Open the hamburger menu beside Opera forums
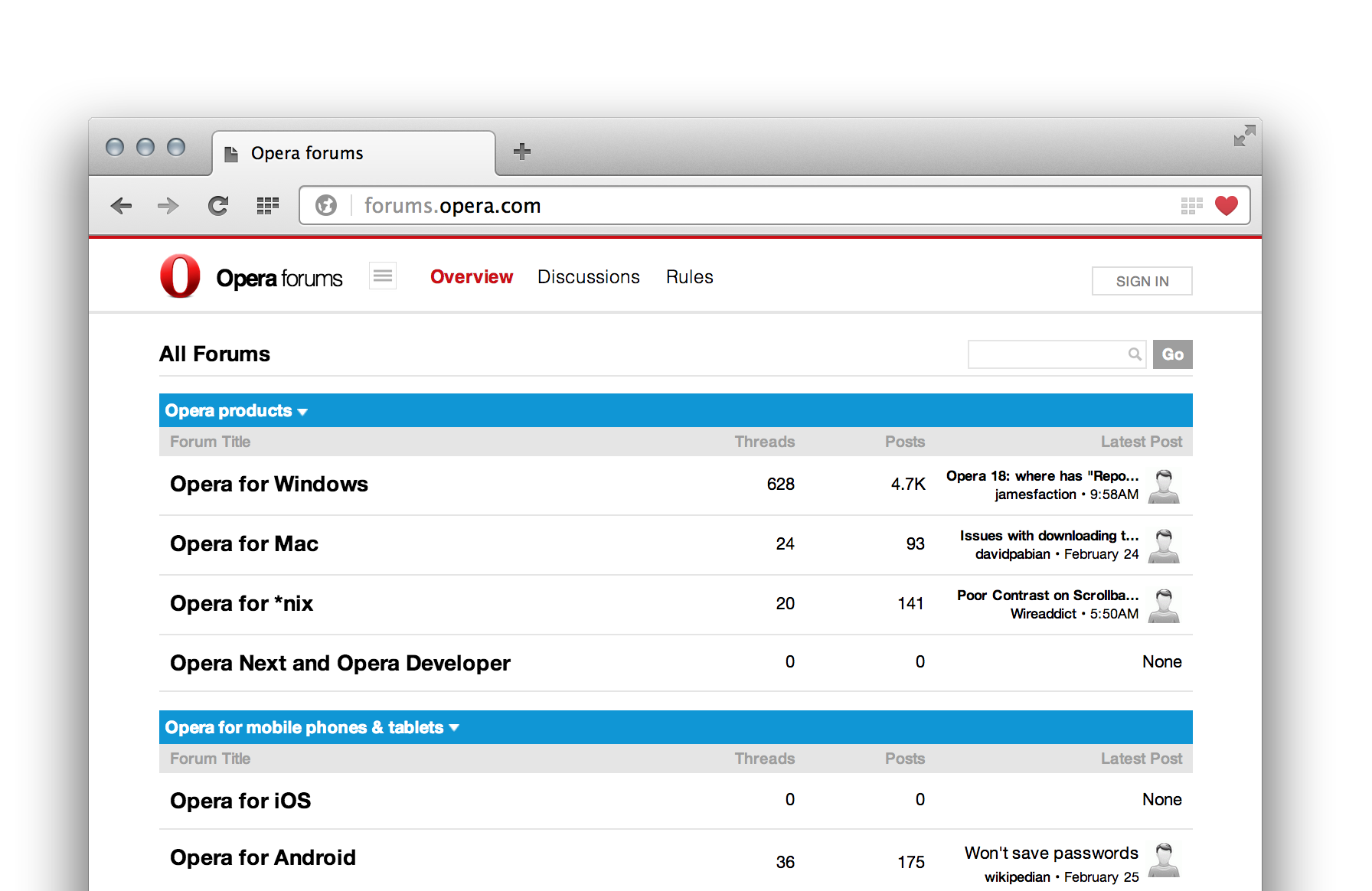 point(383,276)
